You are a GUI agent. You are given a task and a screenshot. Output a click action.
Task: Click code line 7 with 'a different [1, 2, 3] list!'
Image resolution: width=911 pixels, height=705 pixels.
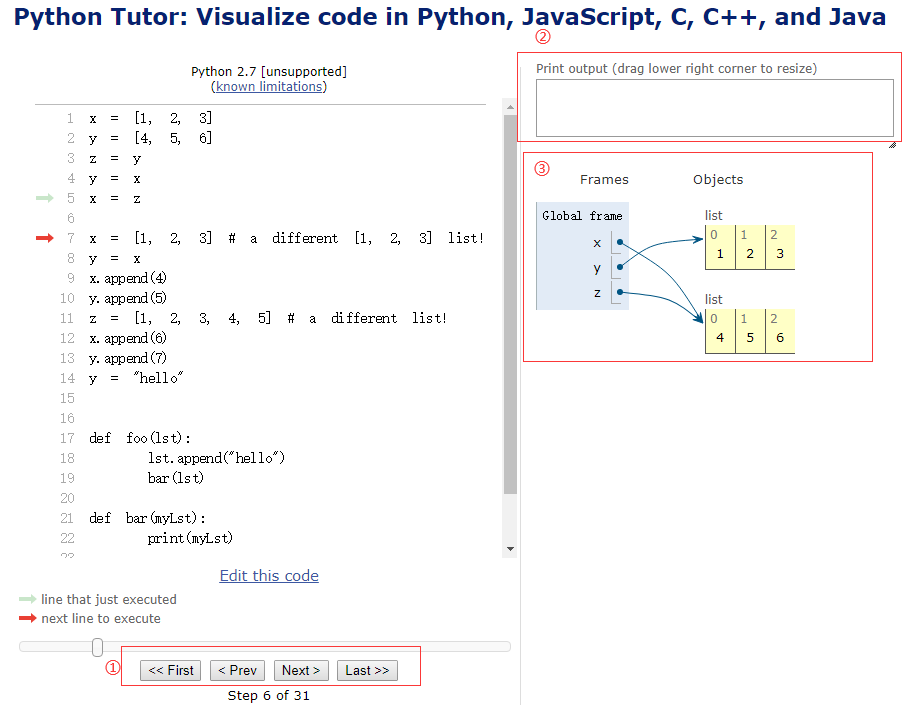click(x=287, y=238)
